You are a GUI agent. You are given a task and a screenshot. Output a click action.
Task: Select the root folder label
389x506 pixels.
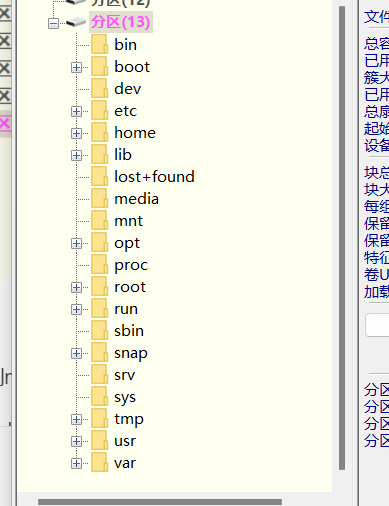130,287
